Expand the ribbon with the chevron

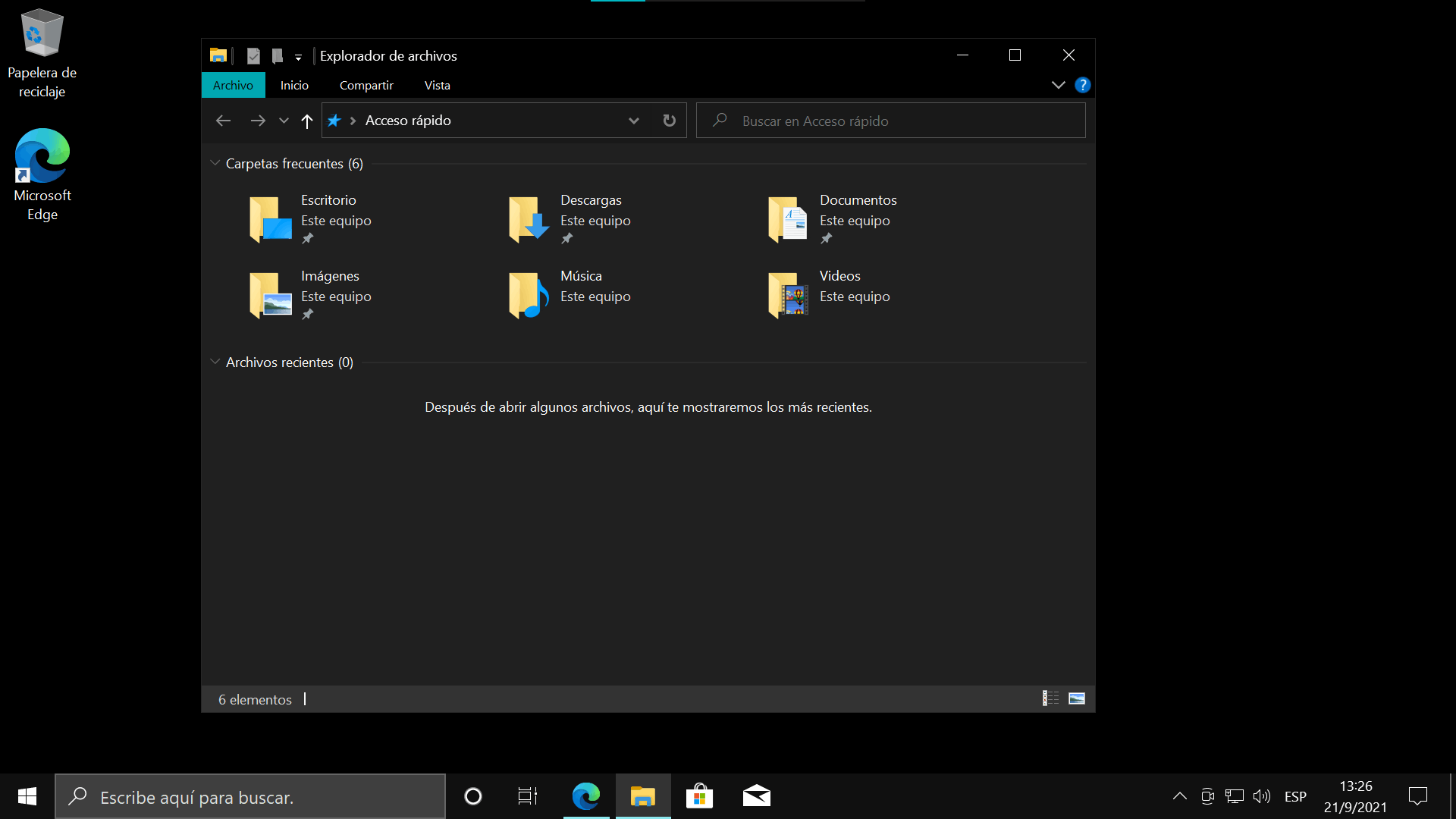(1058, 85)
